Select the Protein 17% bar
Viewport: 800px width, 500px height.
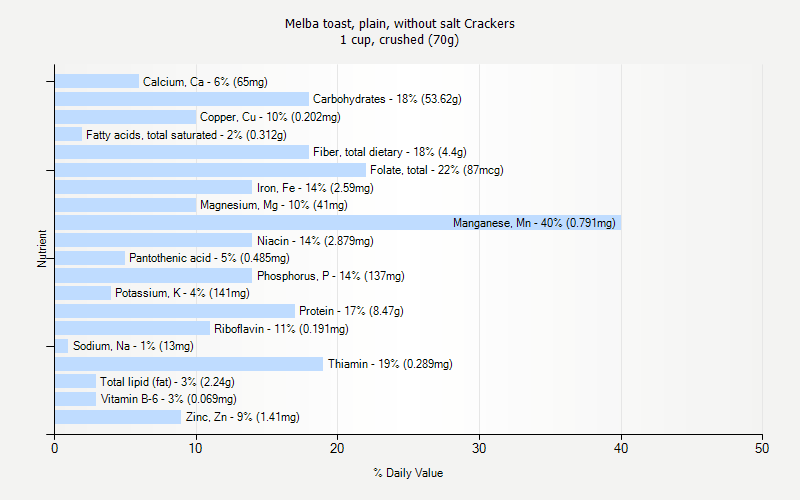coord(175,311)
